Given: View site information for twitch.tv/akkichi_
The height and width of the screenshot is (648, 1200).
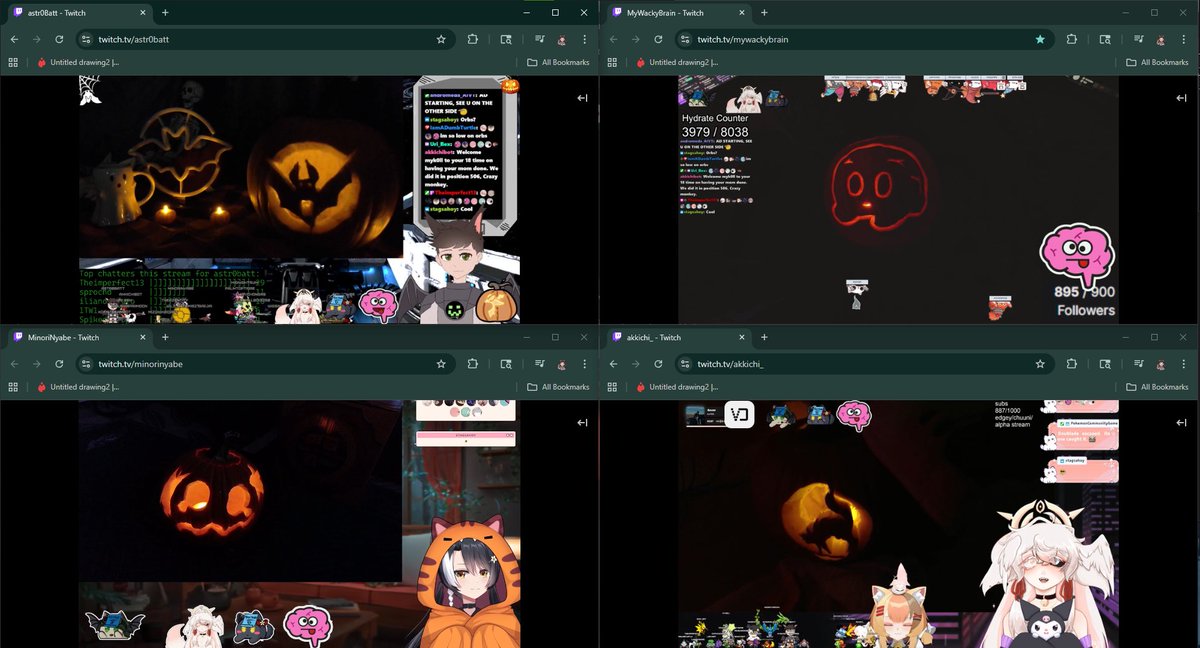Looking at the screenshot, I should click(687, 364).
